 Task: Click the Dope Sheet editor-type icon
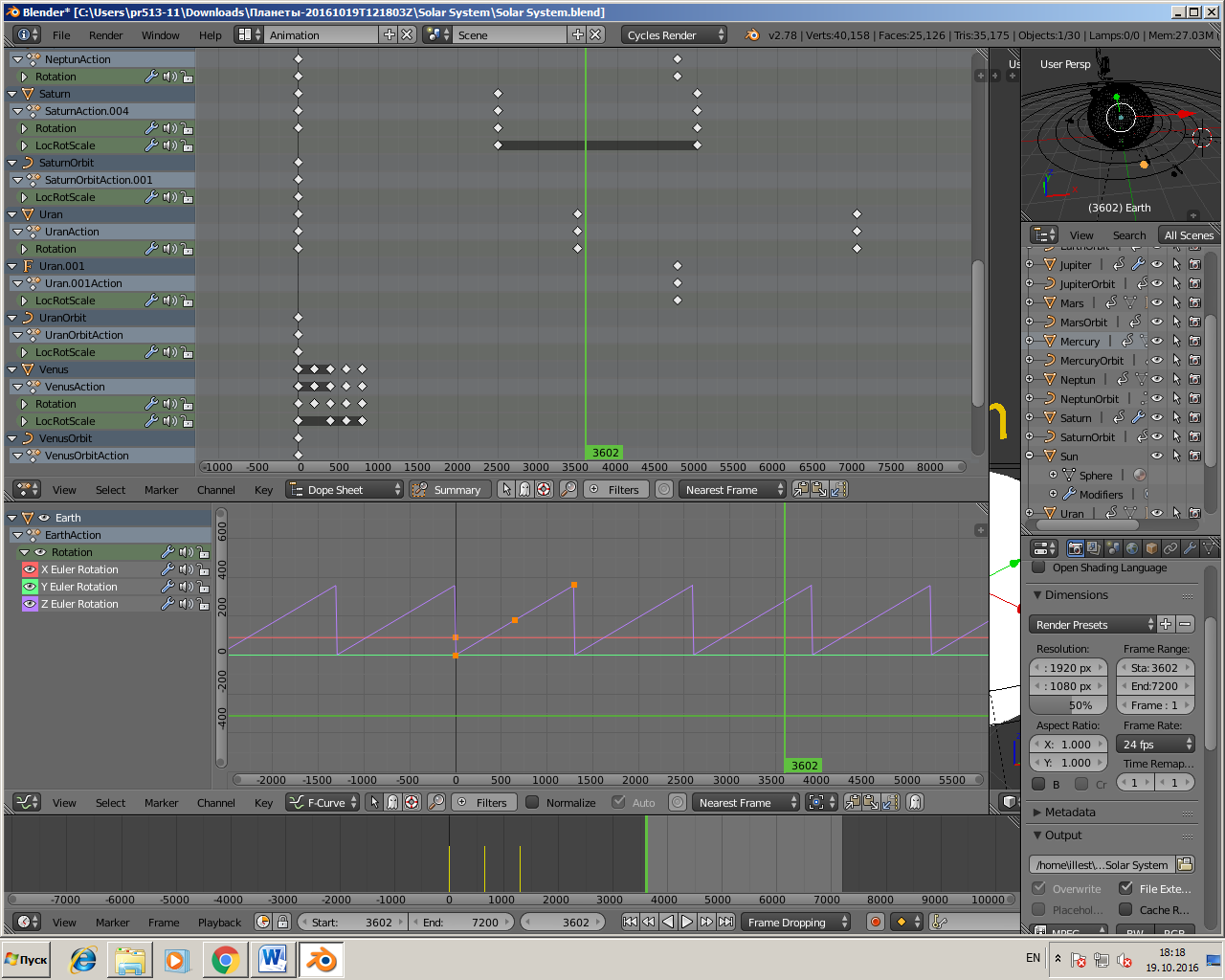pos(27,489)
